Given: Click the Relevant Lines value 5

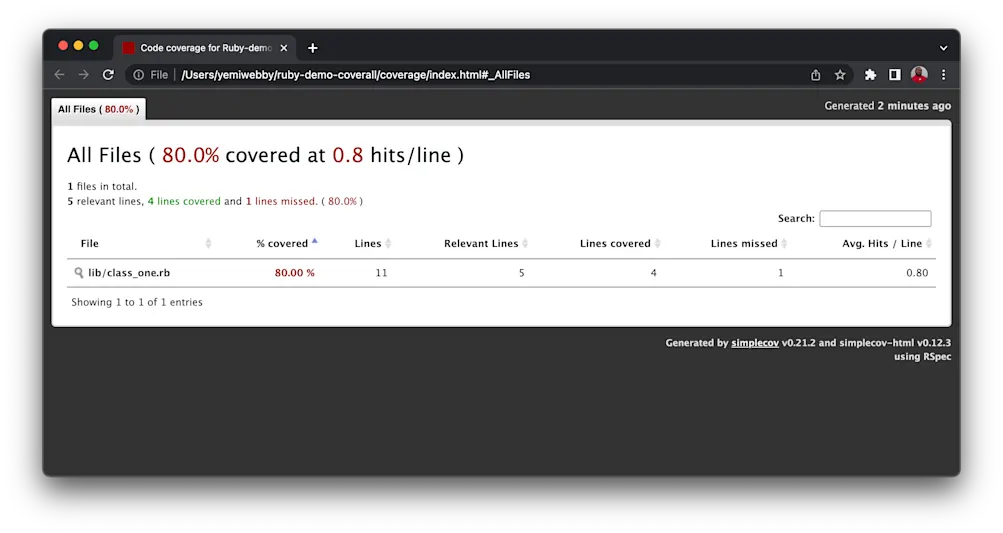Looking at the screenshot, I should pos(521,273).
